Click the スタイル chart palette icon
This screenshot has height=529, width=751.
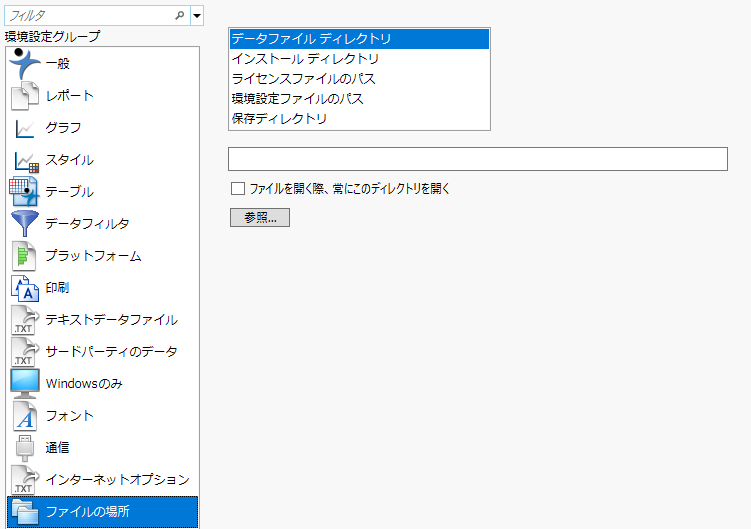click(26, 161)
